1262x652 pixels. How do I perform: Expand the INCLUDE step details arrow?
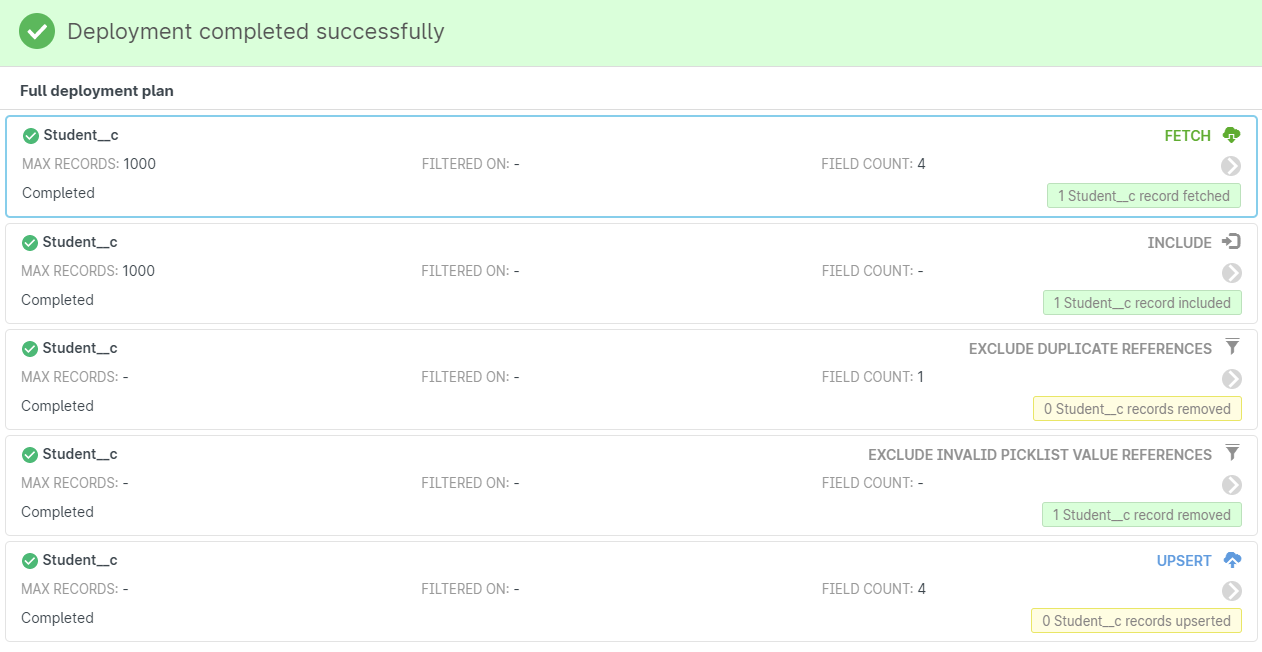coord(1231,273)
